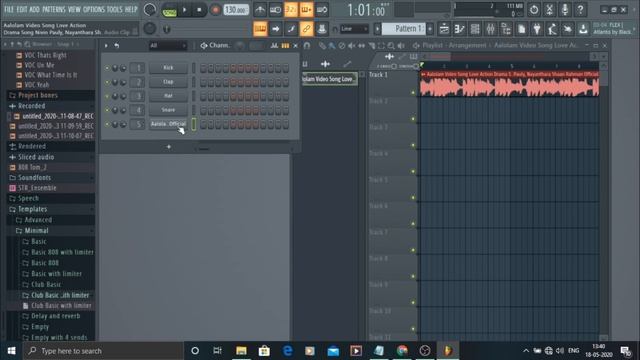Toggle the orange 3-2-1 countdown button
640x360 pixels.
click(291, 9)
